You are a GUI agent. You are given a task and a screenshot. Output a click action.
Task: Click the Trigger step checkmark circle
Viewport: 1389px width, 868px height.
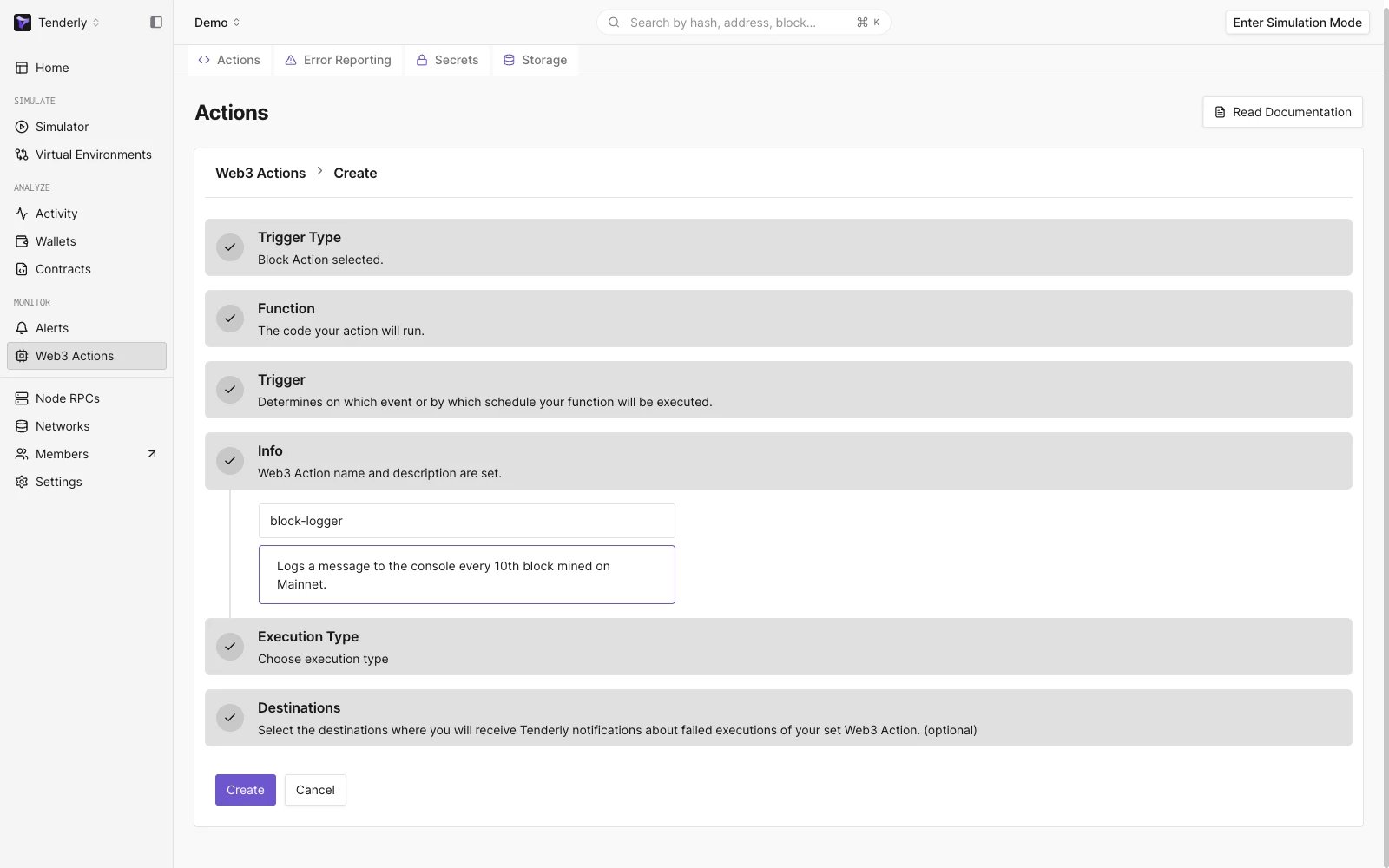[x=230, y=390]
